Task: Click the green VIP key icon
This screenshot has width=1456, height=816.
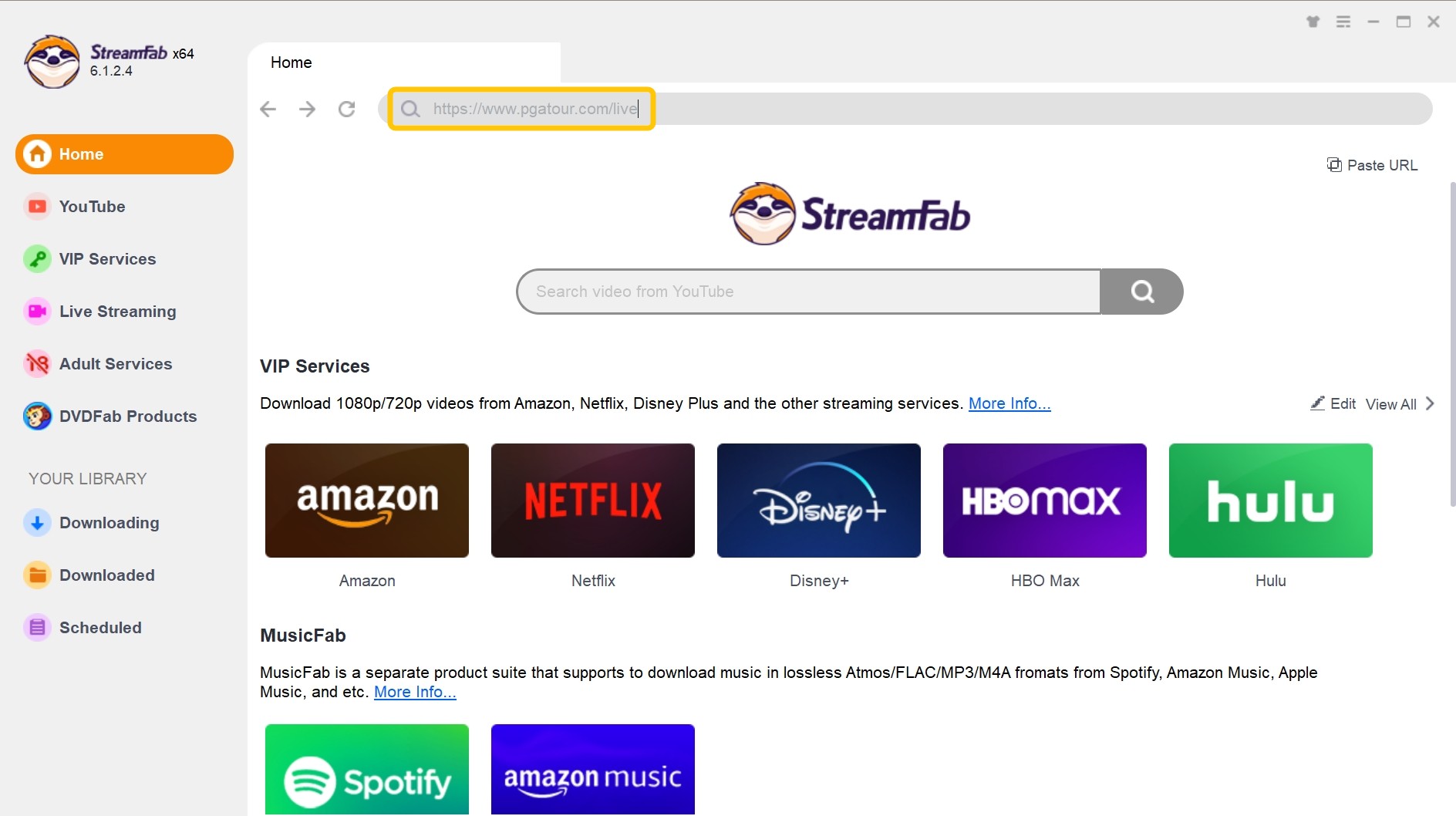Action: 37,259
